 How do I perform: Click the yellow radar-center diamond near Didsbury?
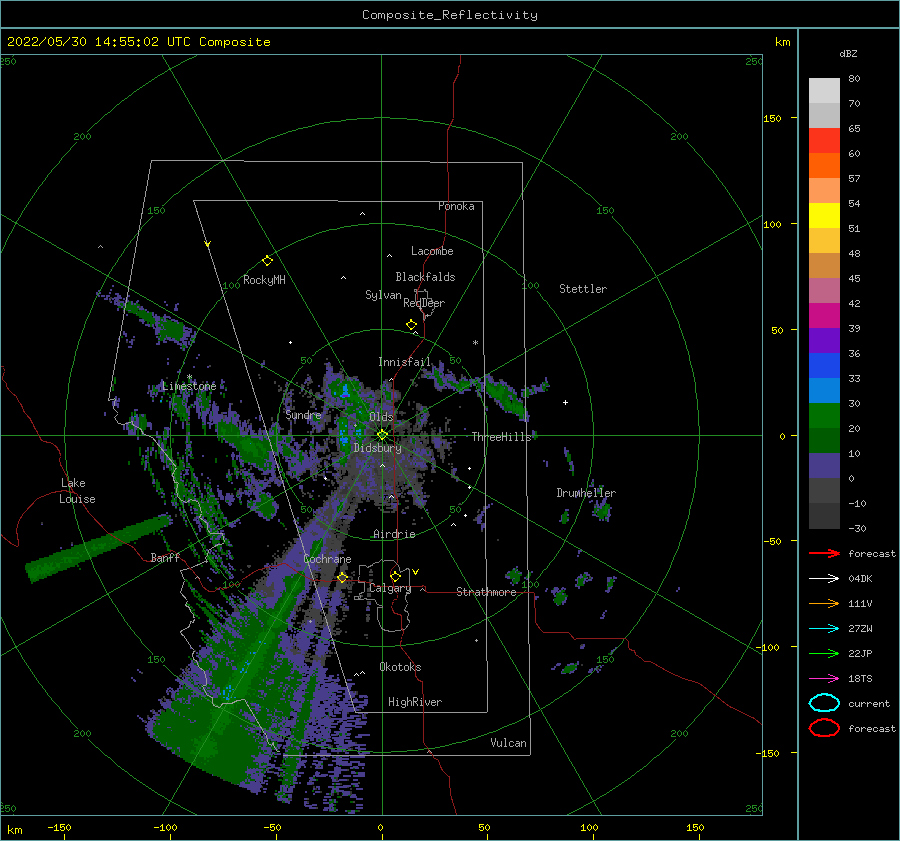(382, 435)
